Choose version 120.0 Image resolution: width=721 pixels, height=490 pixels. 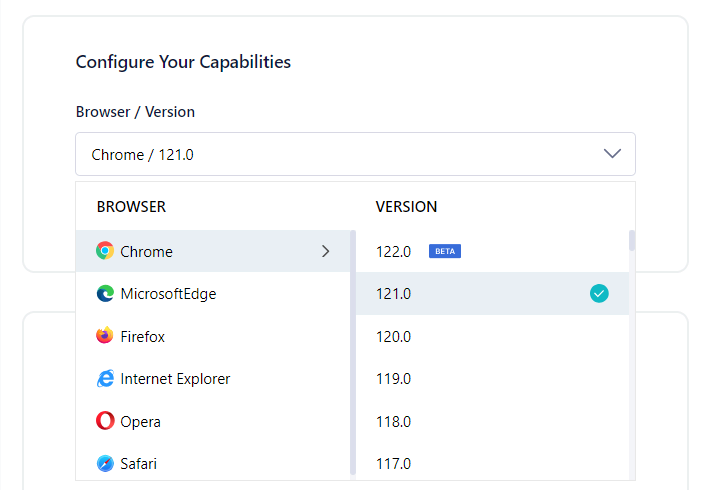[492, 336]
